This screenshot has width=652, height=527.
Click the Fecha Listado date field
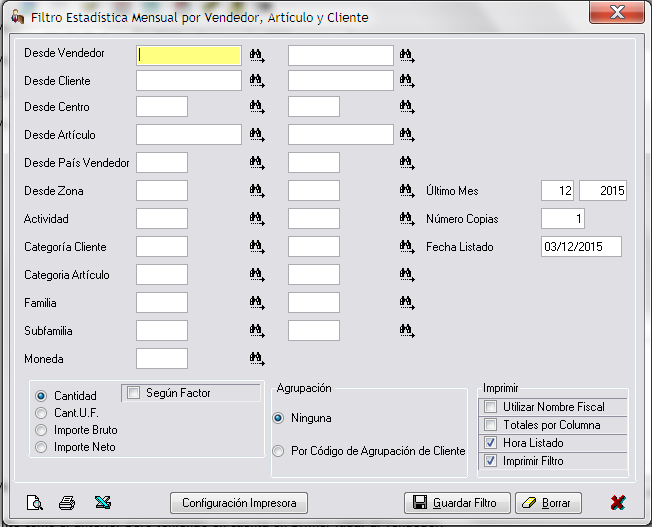[x=581, y=247]
